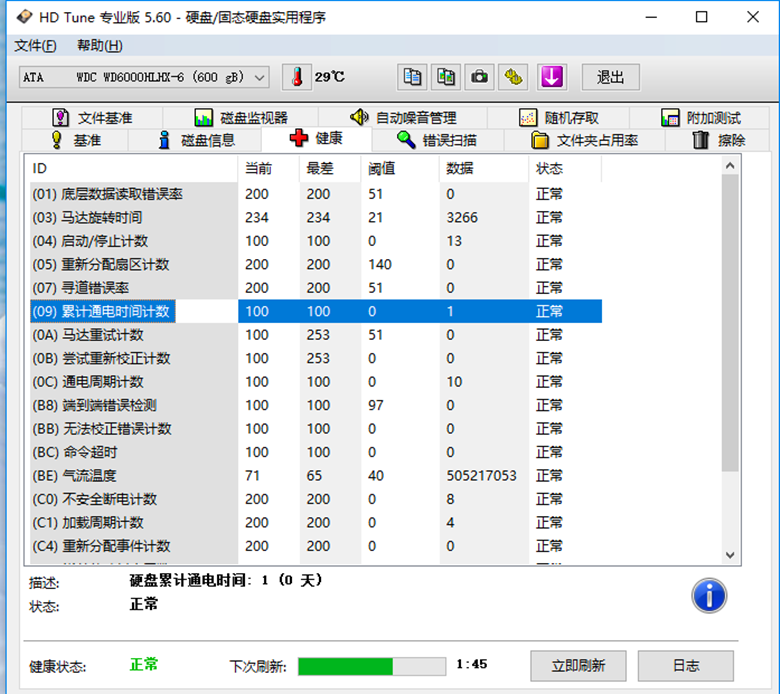This screenshot has height=694, width=780.
Task: Switch to the 擦除 tab
Action: (718, 140)
